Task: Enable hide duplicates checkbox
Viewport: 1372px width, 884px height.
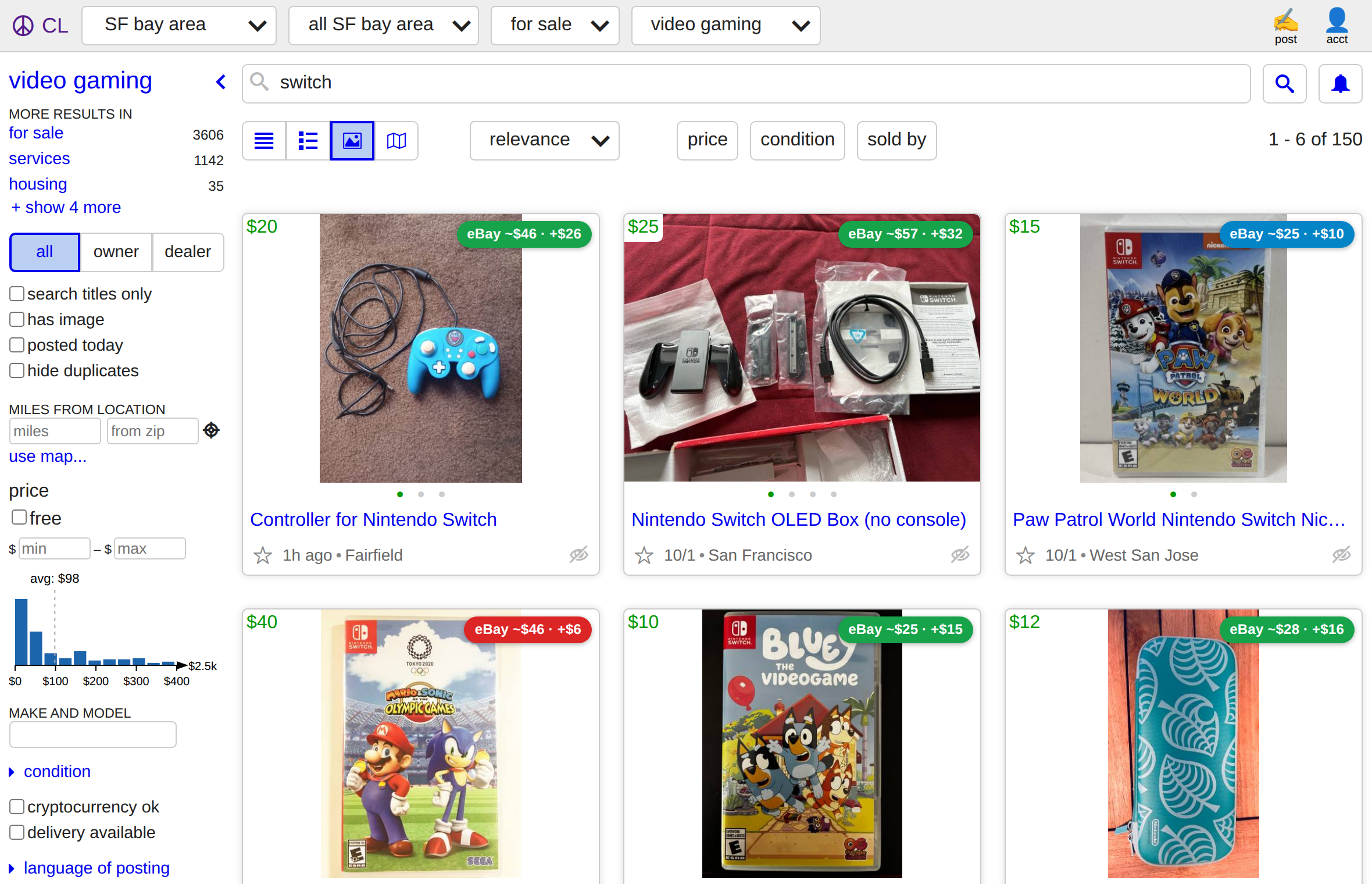Action: (x=17, y=370)
